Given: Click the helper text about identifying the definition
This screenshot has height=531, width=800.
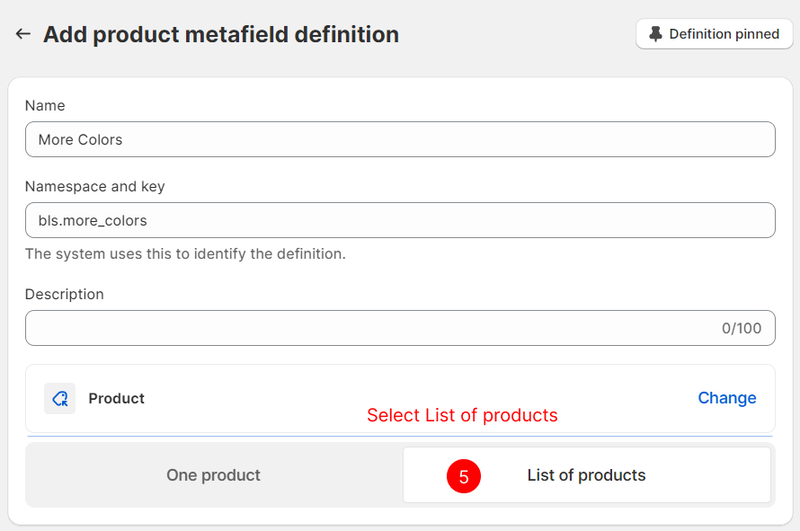Looking at the screenshot, I should [185, 254].
